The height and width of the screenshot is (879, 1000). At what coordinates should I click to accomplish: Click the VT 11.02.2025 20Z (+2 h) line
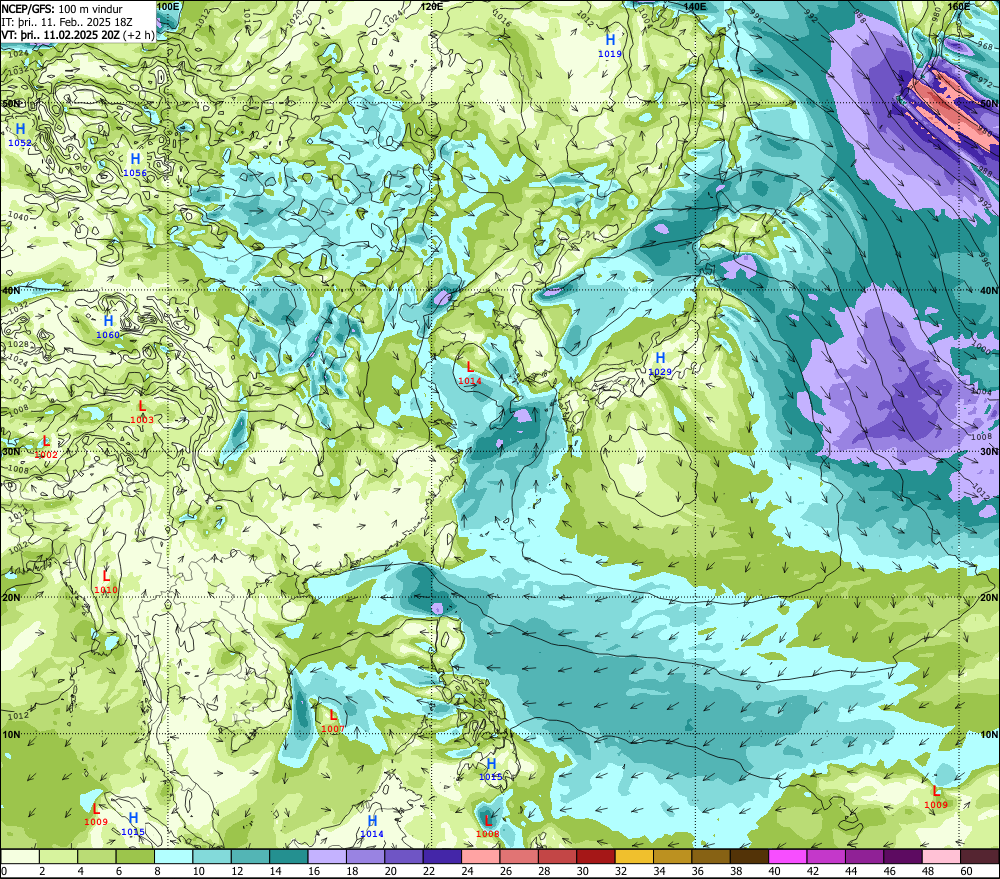point(78,34)
